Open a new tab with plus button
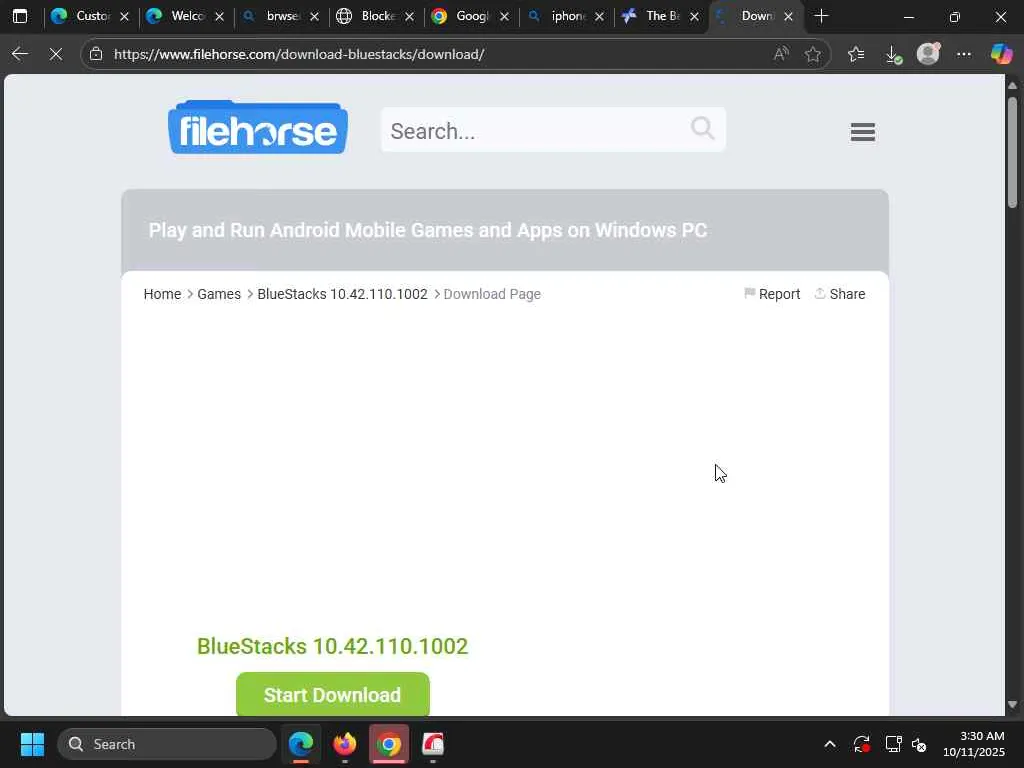Image resolution: width=1024 pixels, height=768 pixels. [822, 16]
